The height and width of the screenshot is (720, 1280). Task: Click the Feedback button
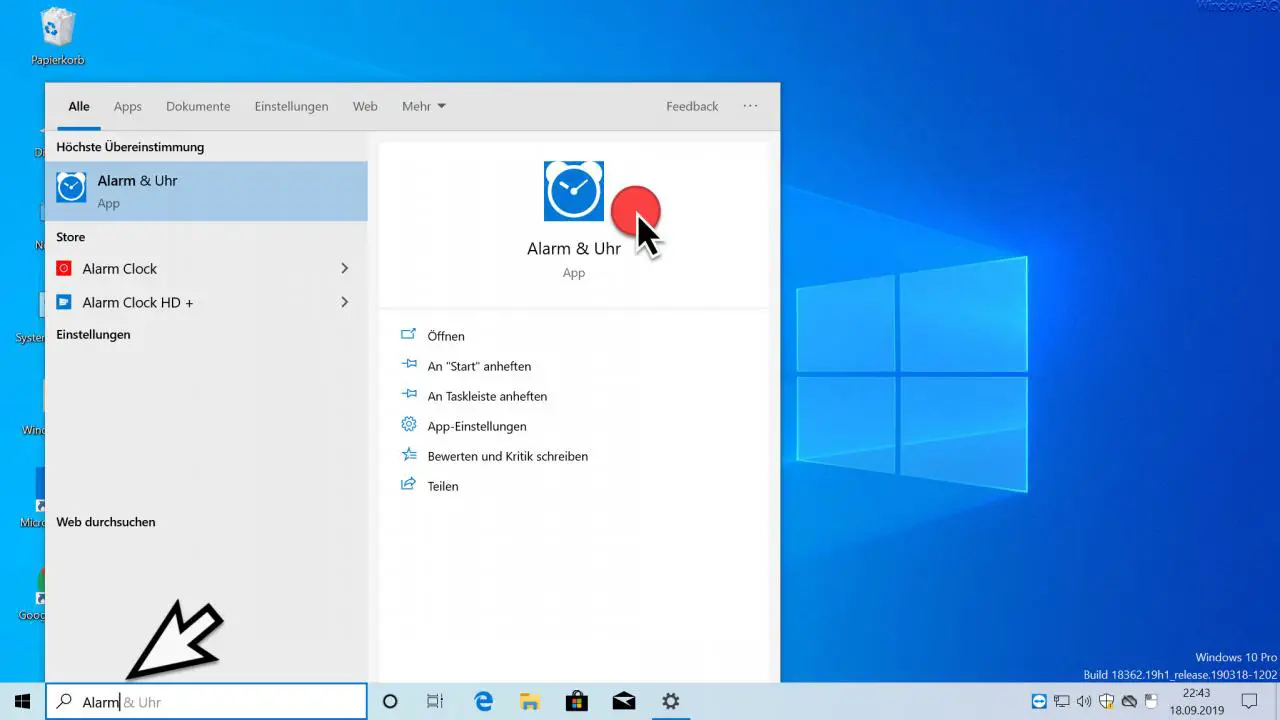[x=692, y=106]
